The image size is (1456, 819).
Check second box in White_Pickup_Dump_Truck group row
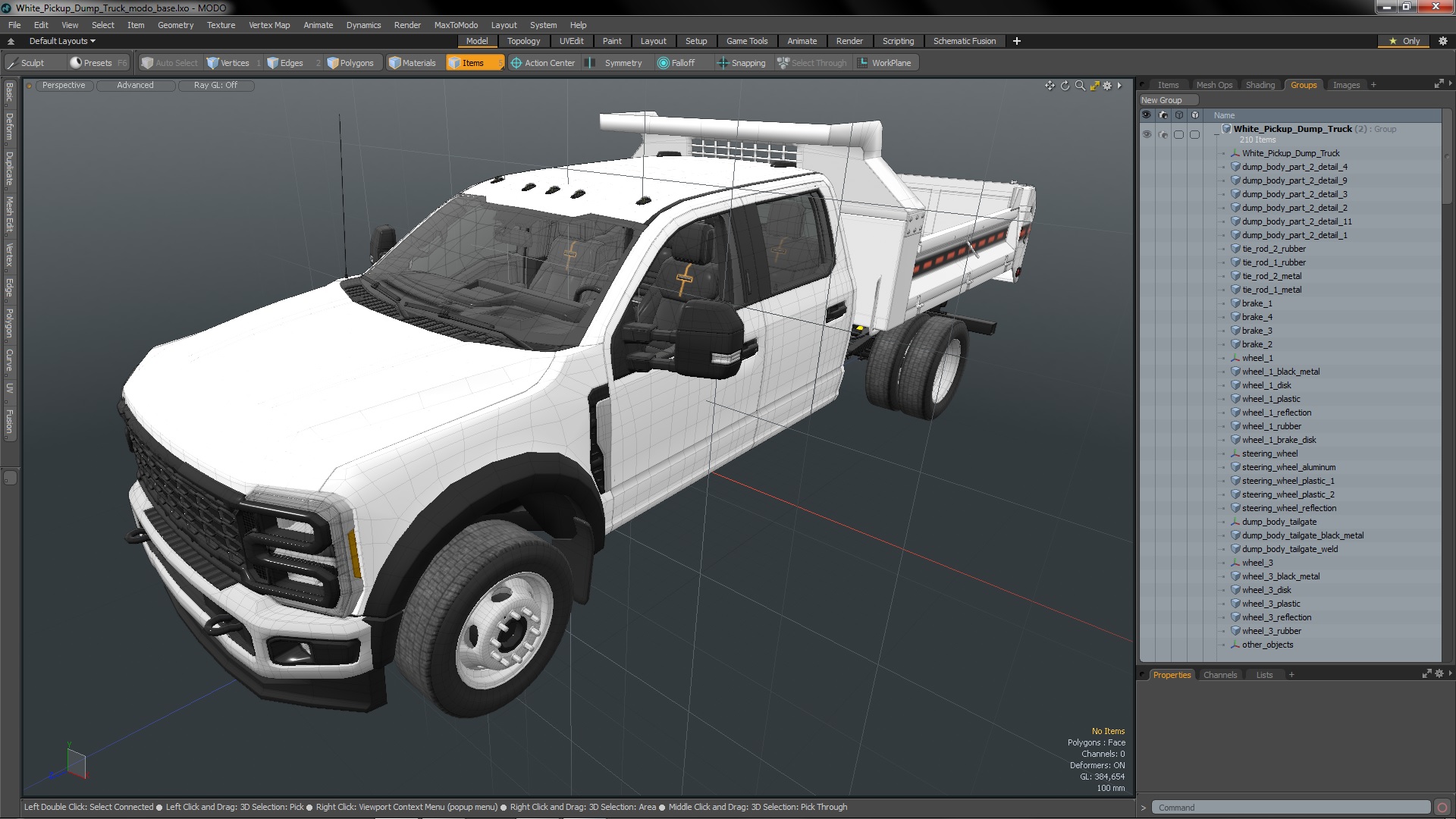click(1194, 134)
